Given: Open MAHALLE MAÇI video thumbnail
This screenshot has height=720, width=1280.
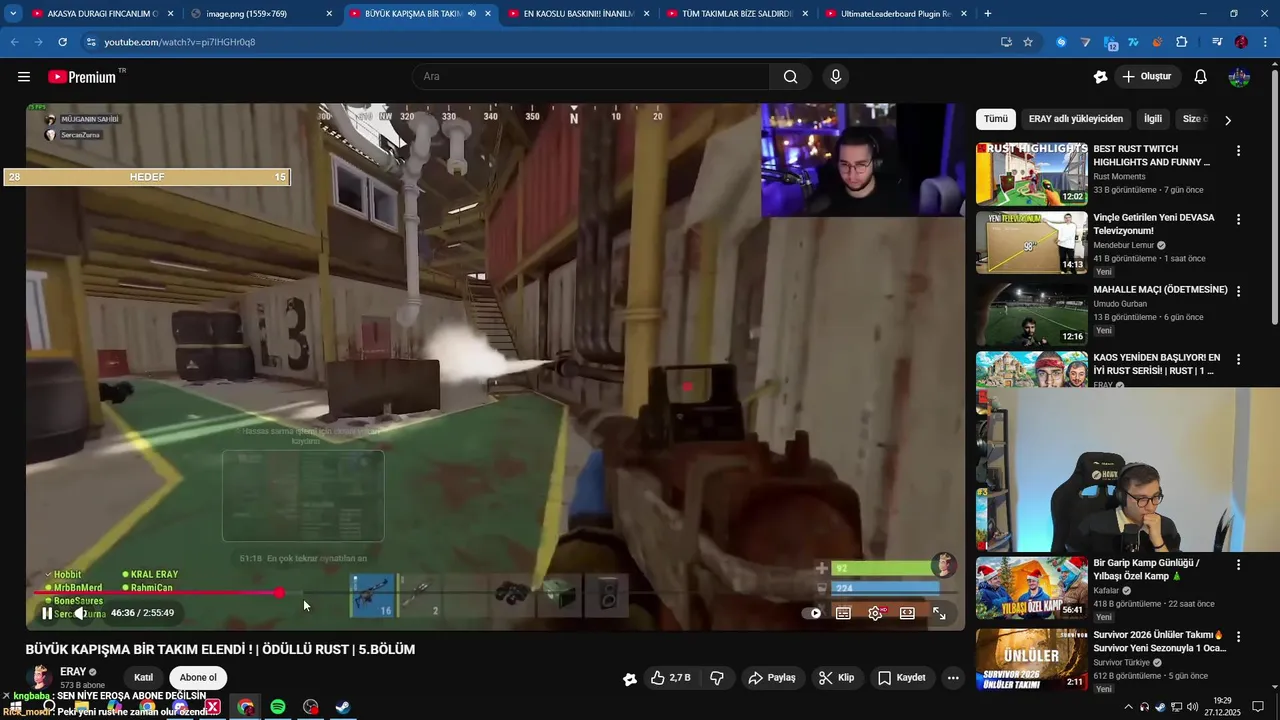Looking at the screenshot, I should 1032,314.
